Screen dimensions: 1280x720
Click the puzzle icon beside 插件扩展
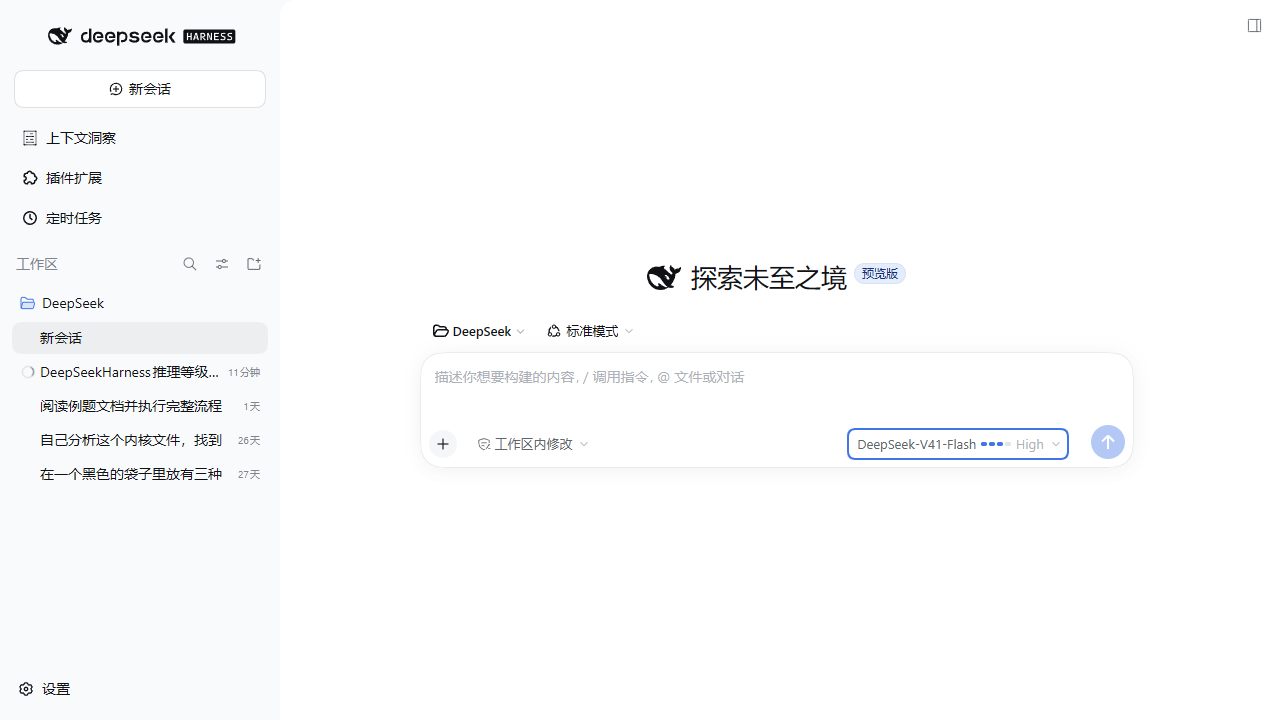(x=30, y=178)
